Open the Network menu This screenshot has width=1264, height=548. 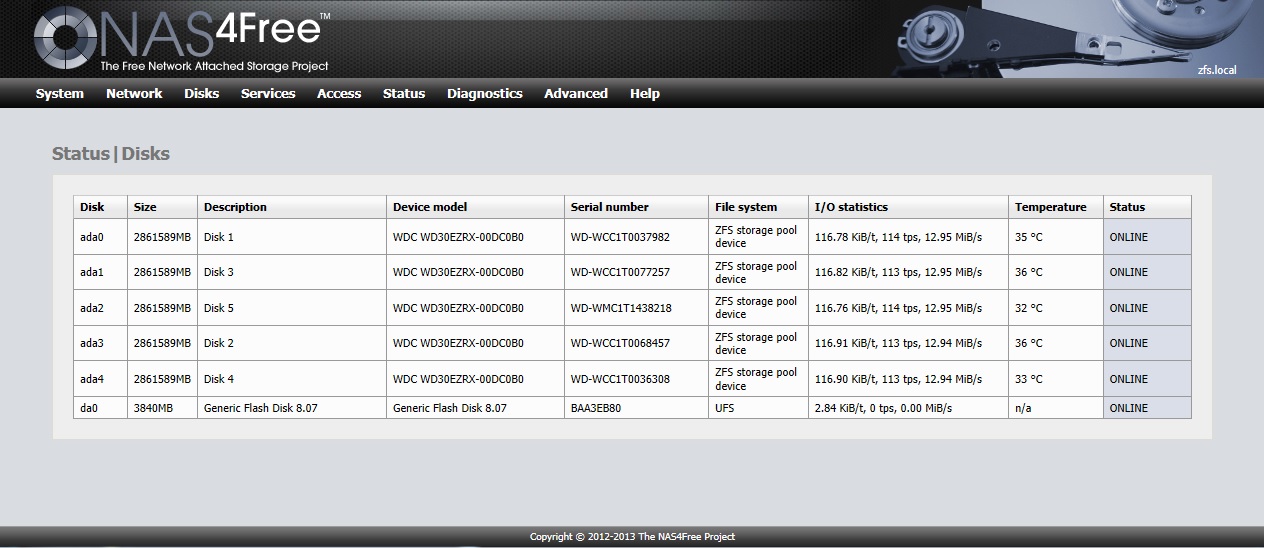pyautogui.click(x=134, y=93)
